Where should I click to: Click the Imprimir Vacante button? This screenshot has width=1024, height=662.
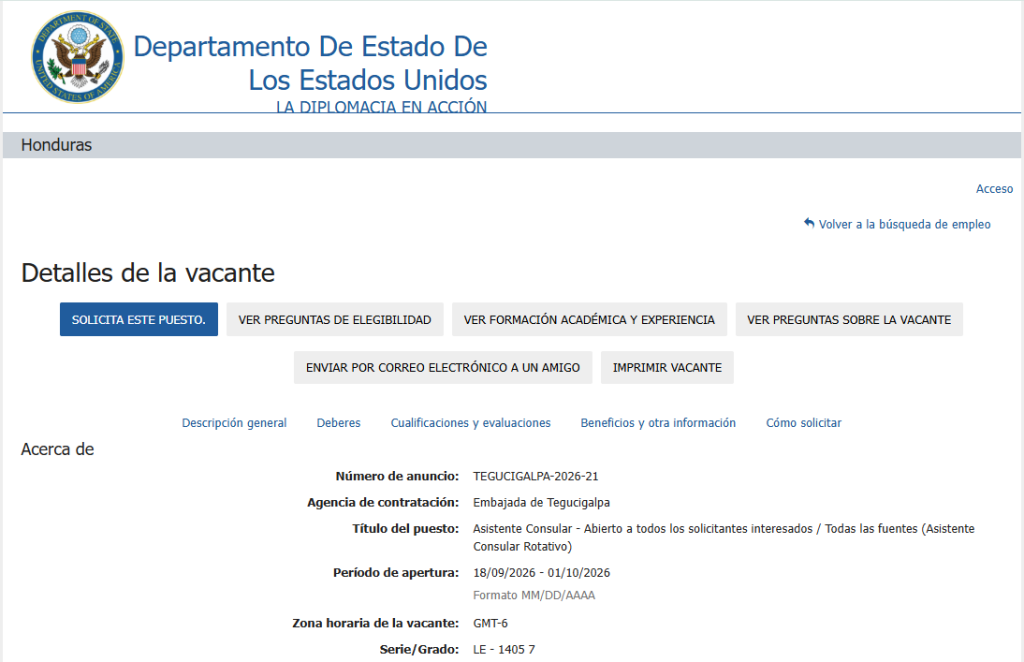(x=667, y=368)
